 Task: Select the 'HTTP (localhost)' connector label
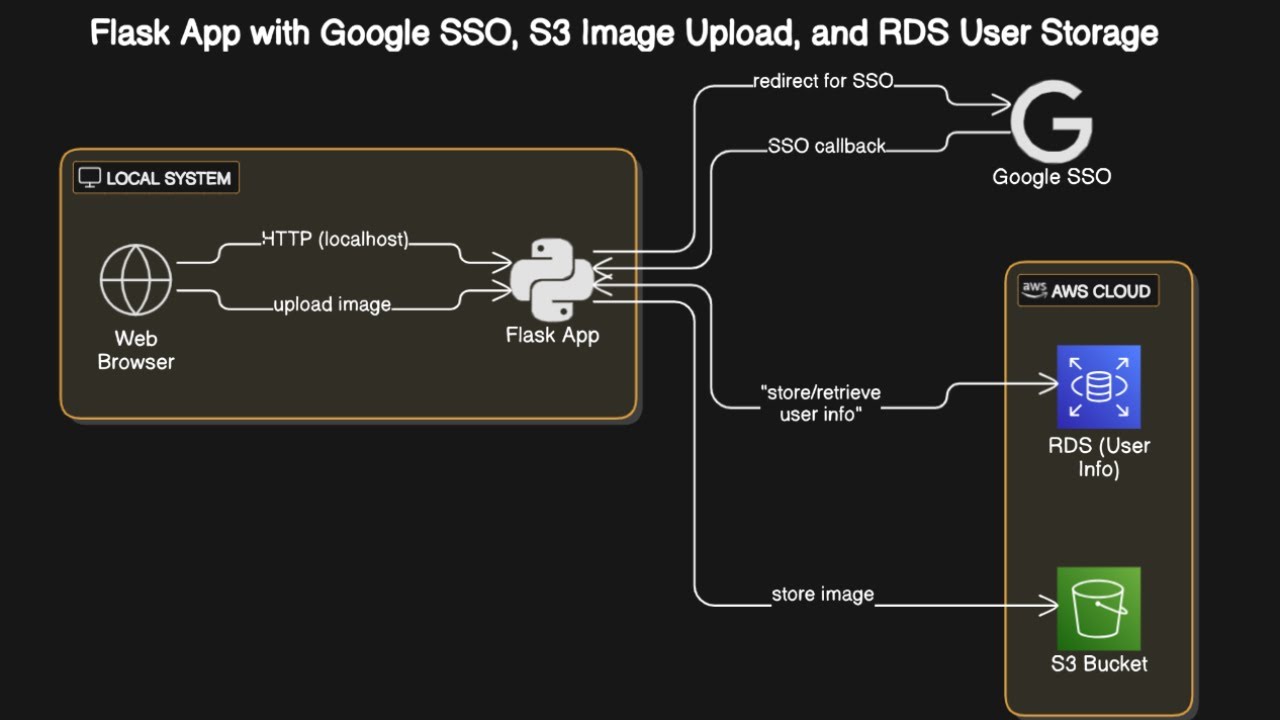point(336,240)
